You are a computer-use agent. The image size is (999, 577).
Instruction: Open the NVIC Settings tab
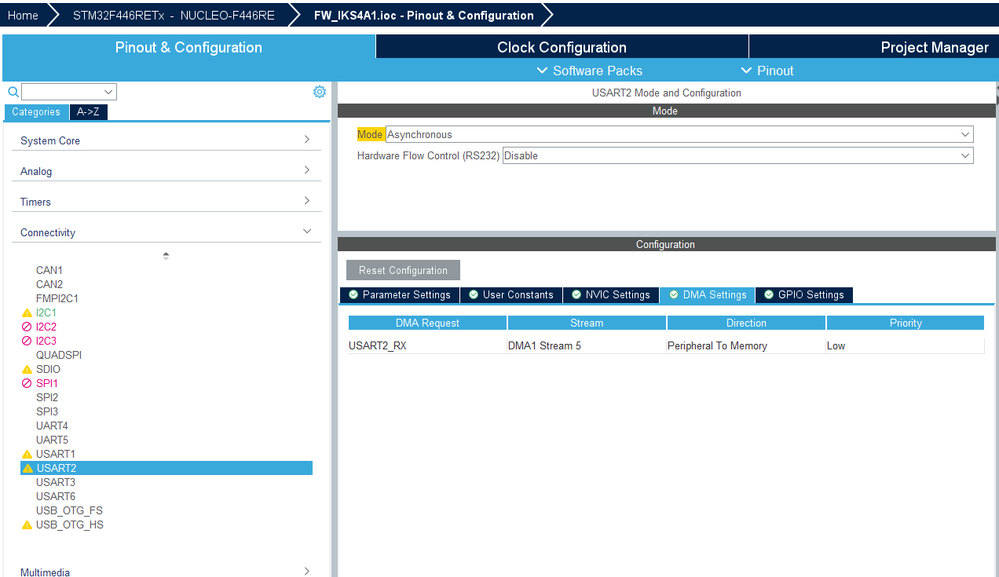[611, 295]
